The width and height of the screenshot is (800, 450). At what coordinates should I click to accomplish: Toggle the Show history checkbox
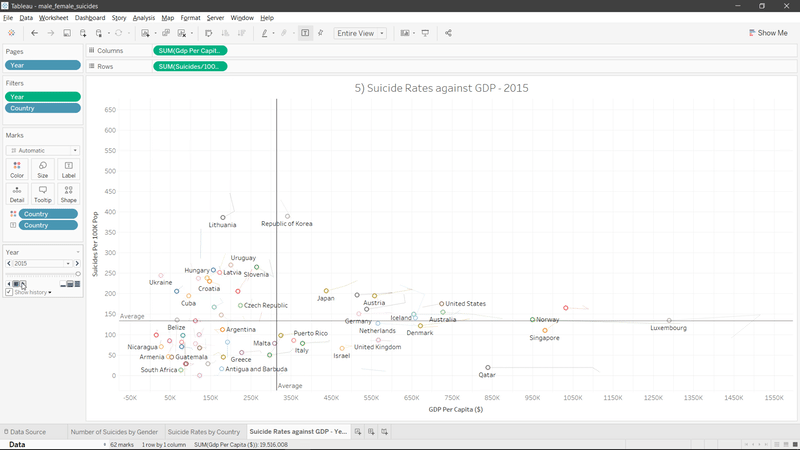point(9,292)
